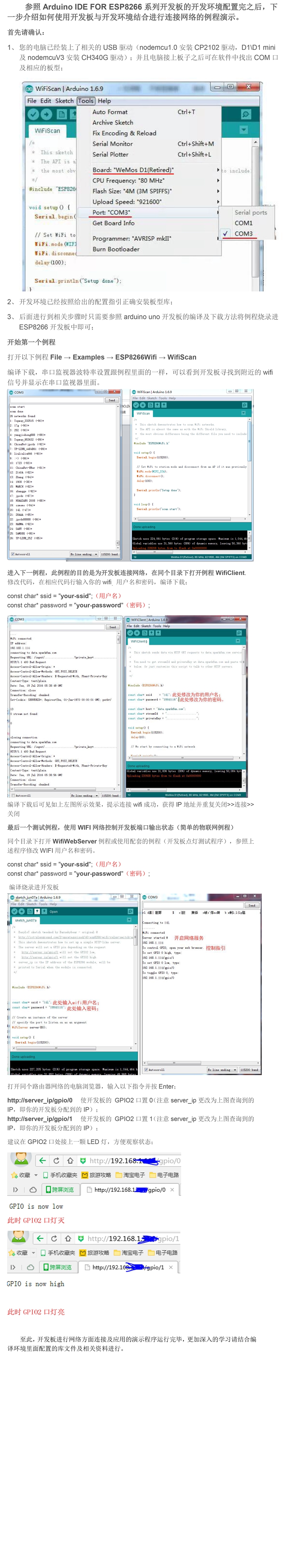This screenshot has width=307, height=1568.
Task: Open Serial Monitor from Tools menu
Action: [148, 144]
